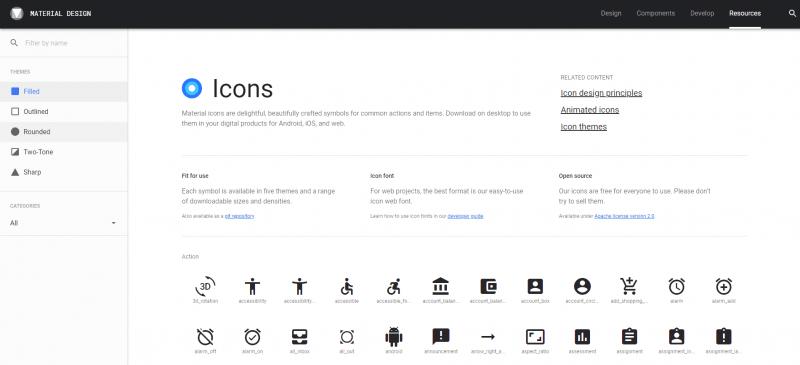Select the assignment_ind person clipboard icon
Image resolution: width=800 pixels, height=365 pixels.
[x=677, y=336]
